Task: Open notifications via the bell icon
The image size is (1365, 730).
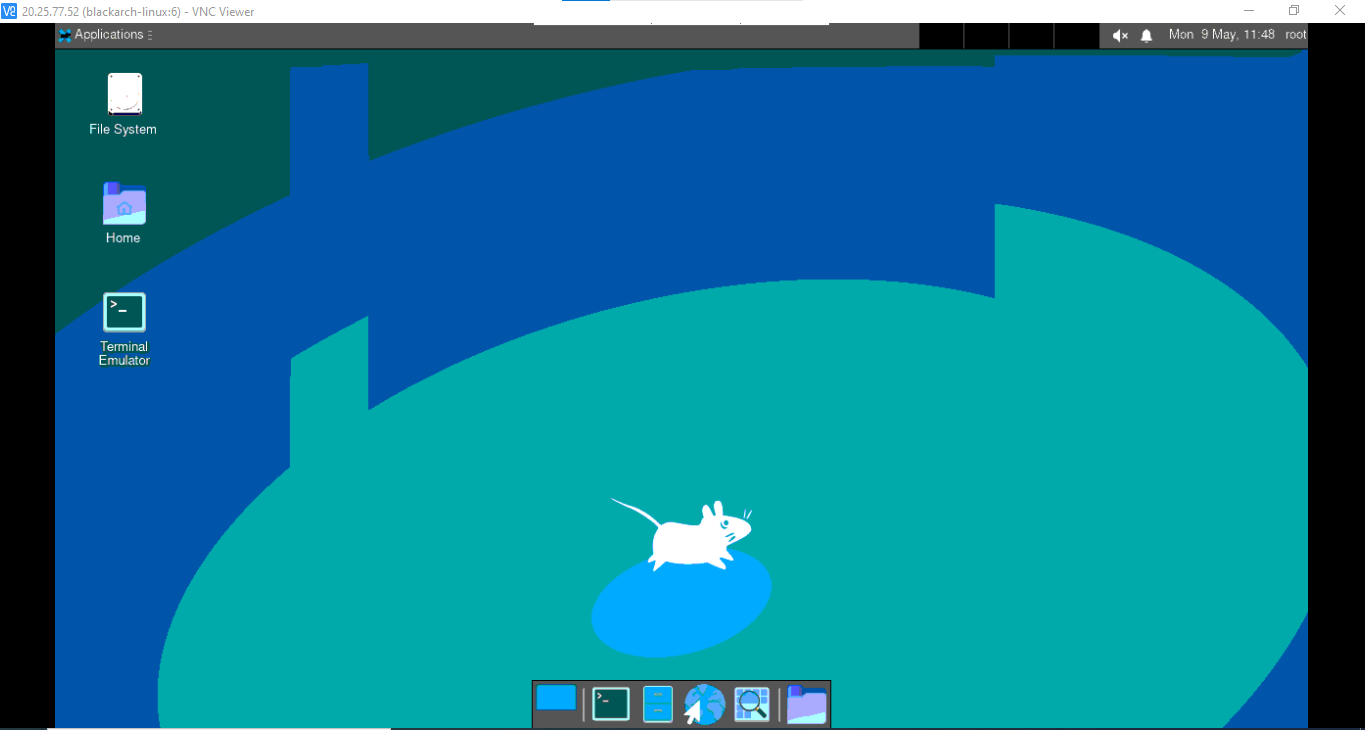Action: [x=1146, y=35]
